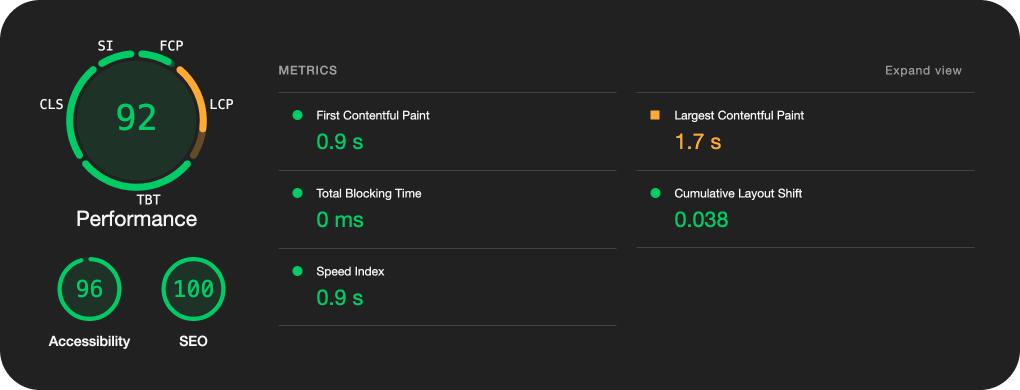Select the TBT label on gauge
The image size is (1020, 390).
click(148, 200)
